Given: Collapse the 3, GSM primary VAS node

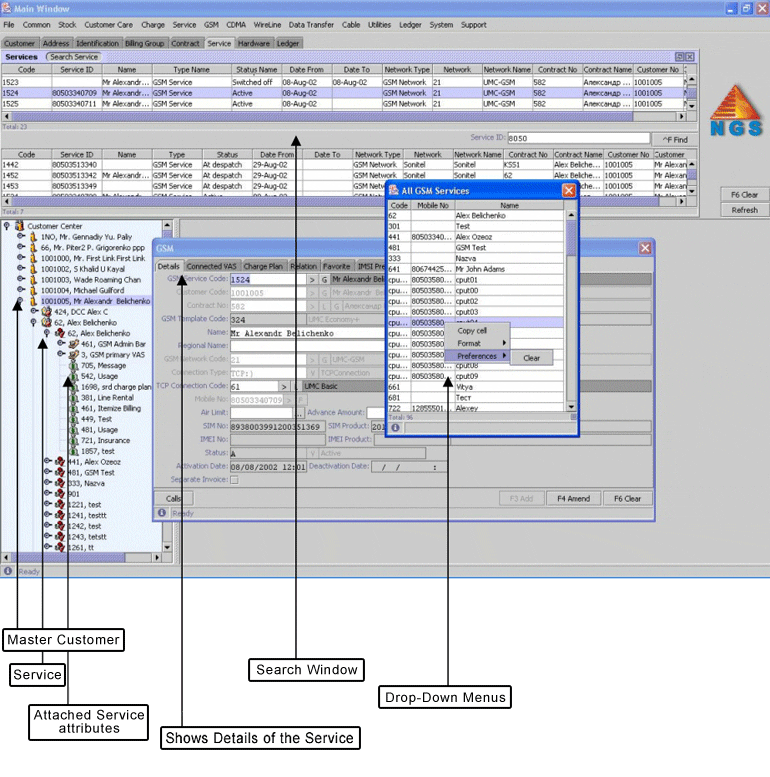Looking at the screenshot, I should 61,354.
